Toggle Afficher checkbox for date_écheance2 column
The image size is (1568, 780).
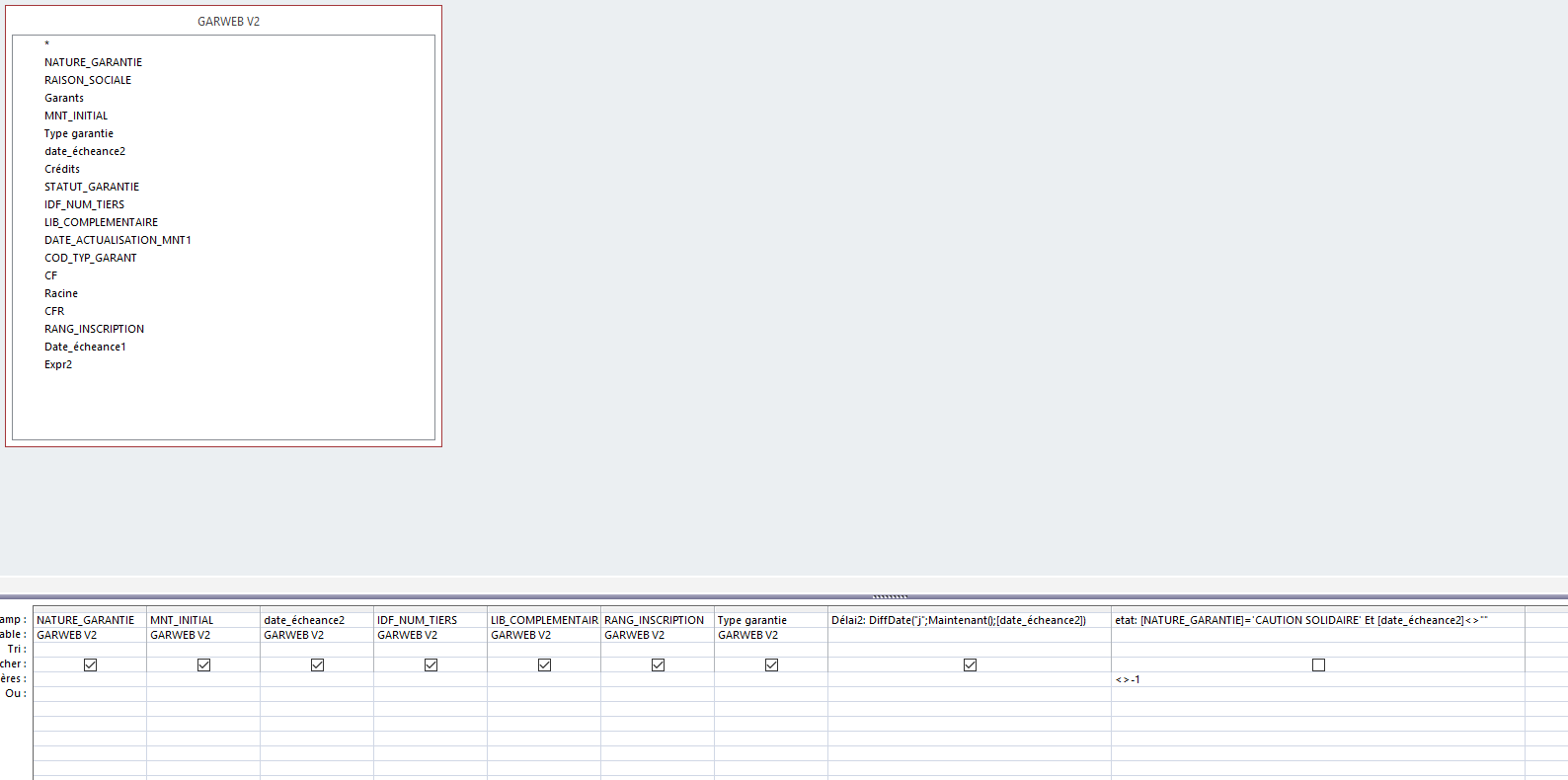pos(318,664)
